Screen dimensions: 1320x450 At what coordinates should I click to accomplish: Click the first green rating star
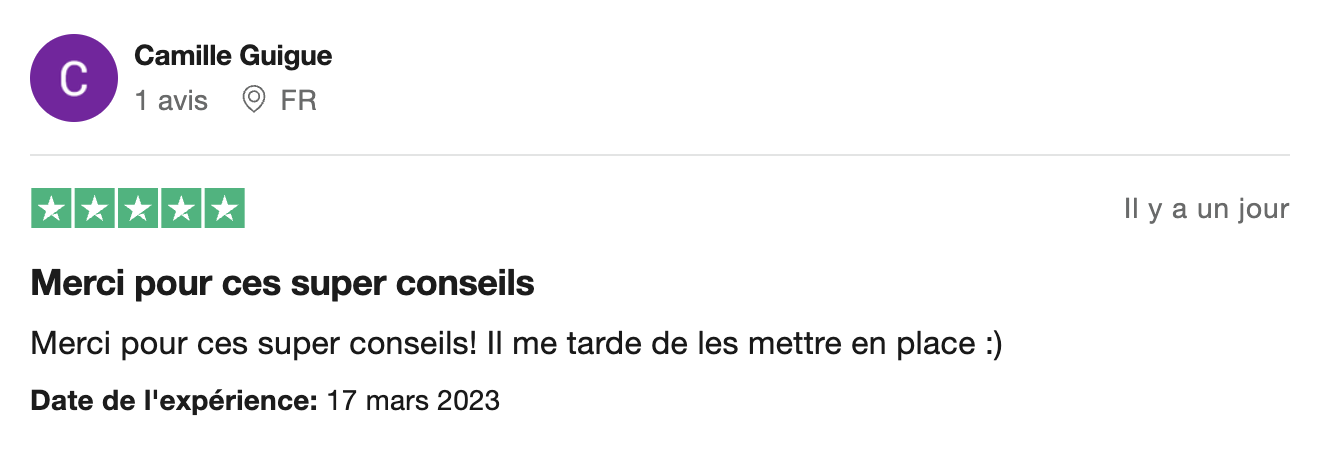click(52, 209)
